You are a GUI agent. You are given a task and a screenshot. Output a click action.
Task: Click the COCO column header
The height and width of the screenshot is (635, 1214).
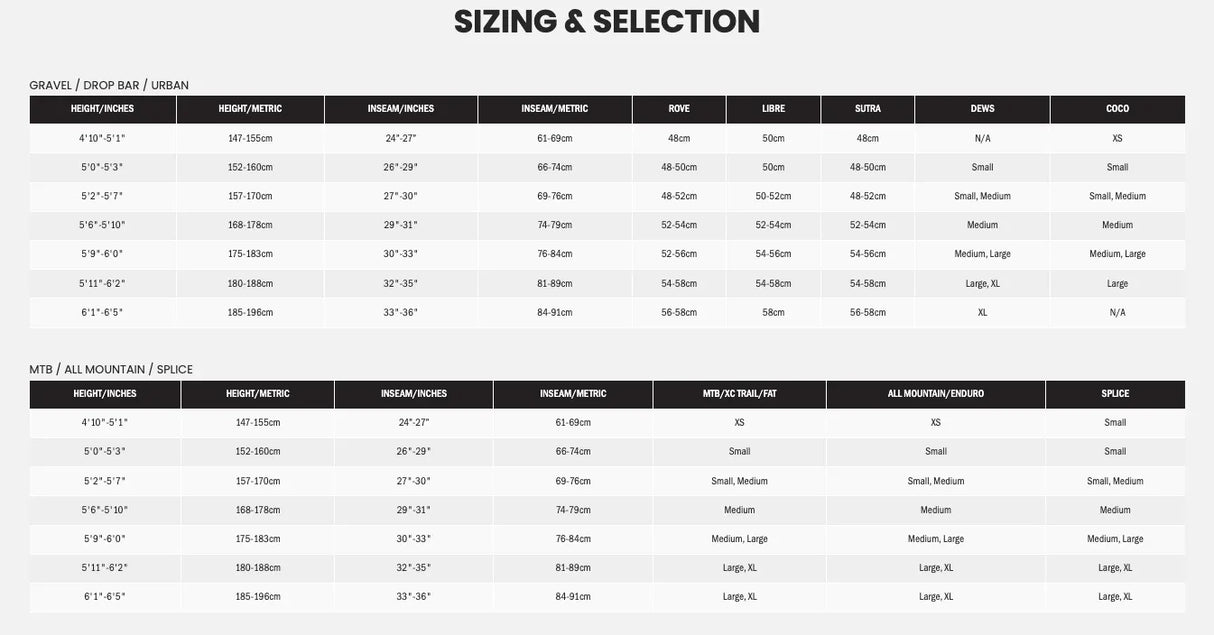click(1117, 109)
